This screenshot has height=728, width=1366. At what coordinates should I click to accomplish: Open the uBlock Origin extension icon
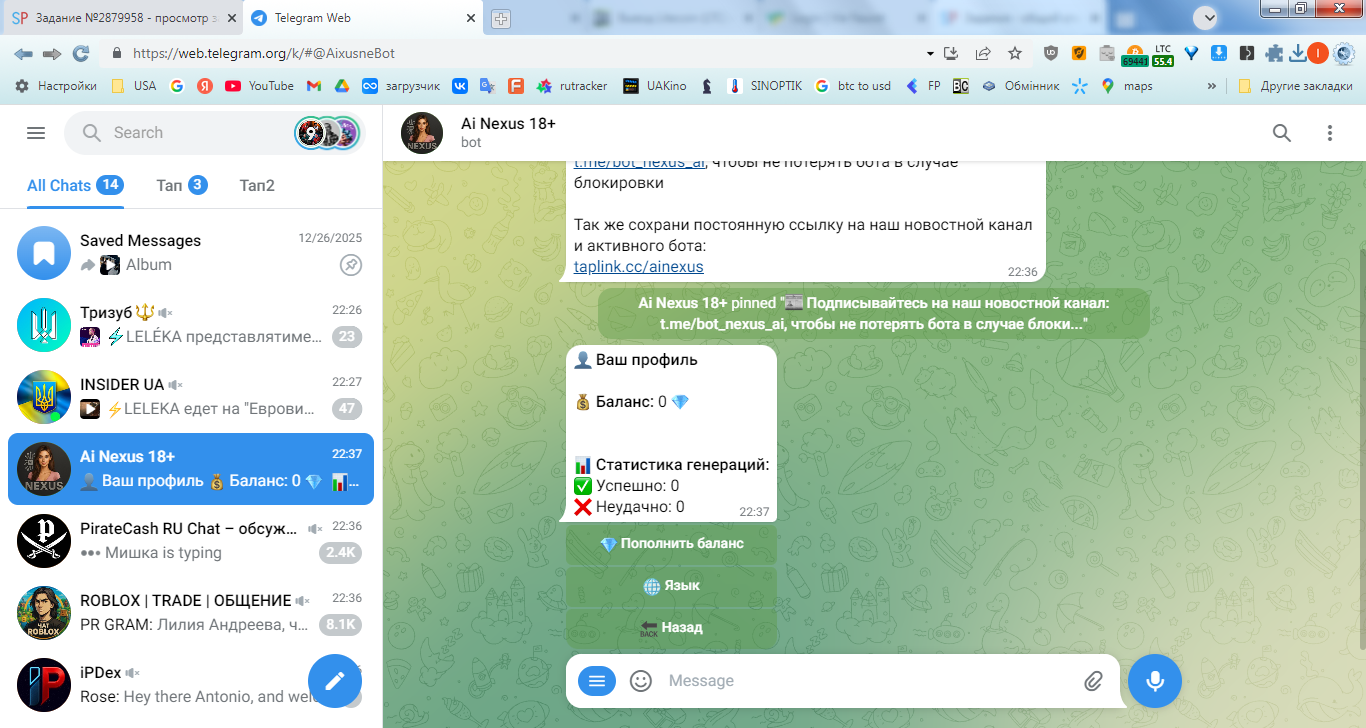pyautogui.click(x=1051, y=53)
